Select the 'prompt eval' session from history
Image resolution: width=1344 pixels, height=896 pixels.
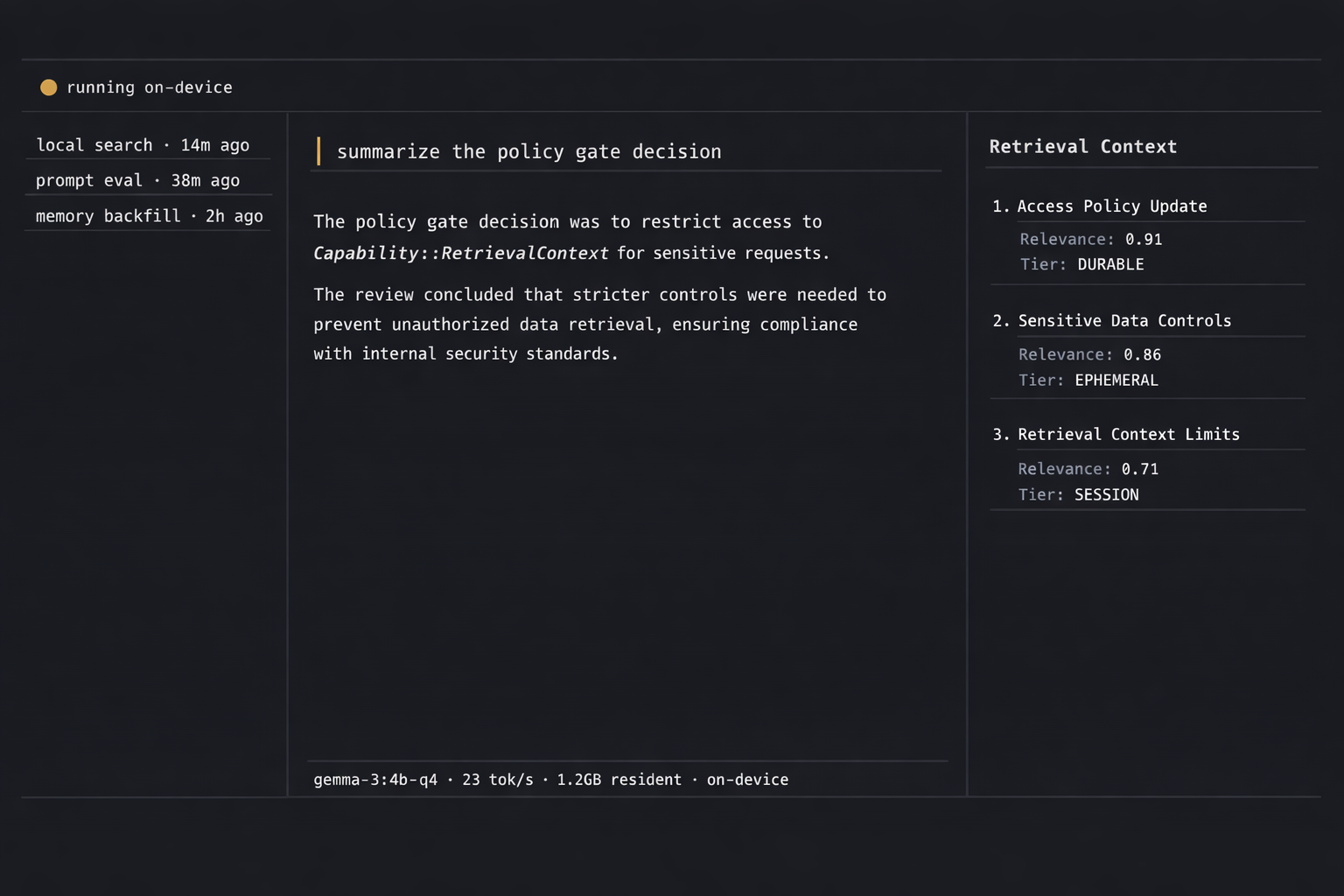pos(137,180)
